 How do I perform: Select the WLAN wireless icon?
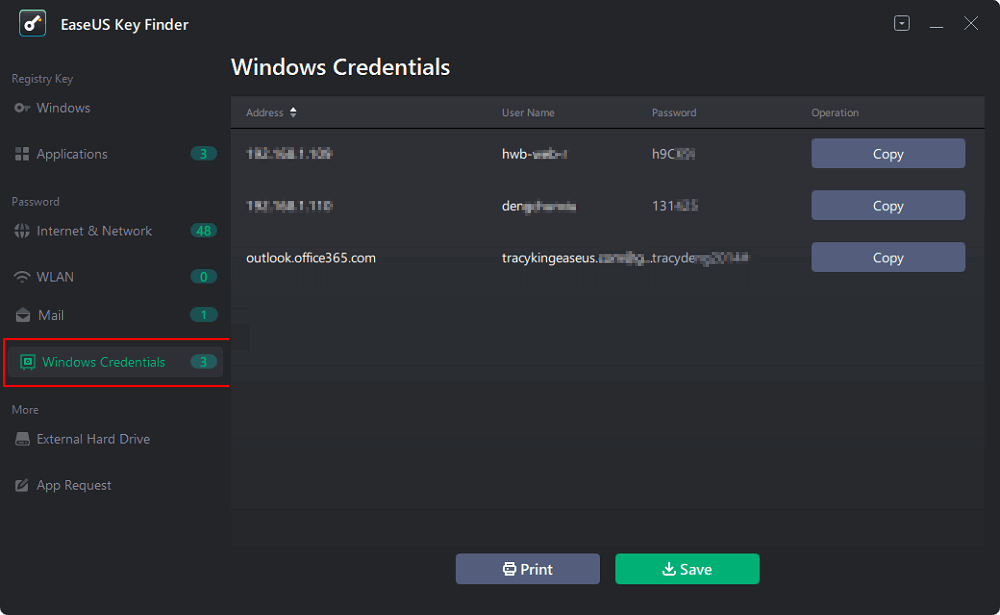click(x=21, y=276)
